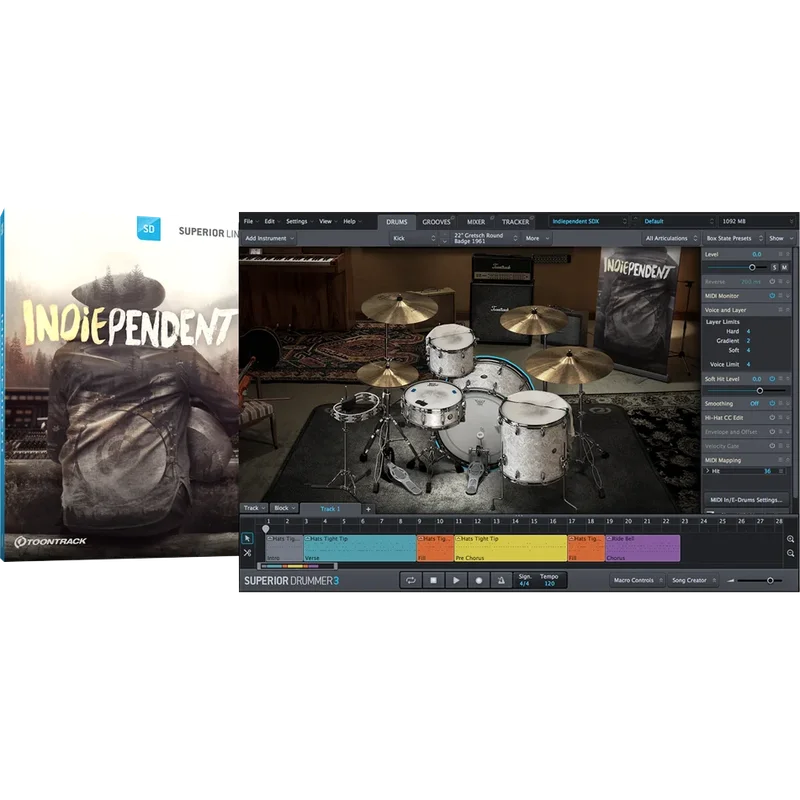Mute the instrument with M button
Viewport: 800px width, 800px height.
pyautogui.click(x=785, y=267)
